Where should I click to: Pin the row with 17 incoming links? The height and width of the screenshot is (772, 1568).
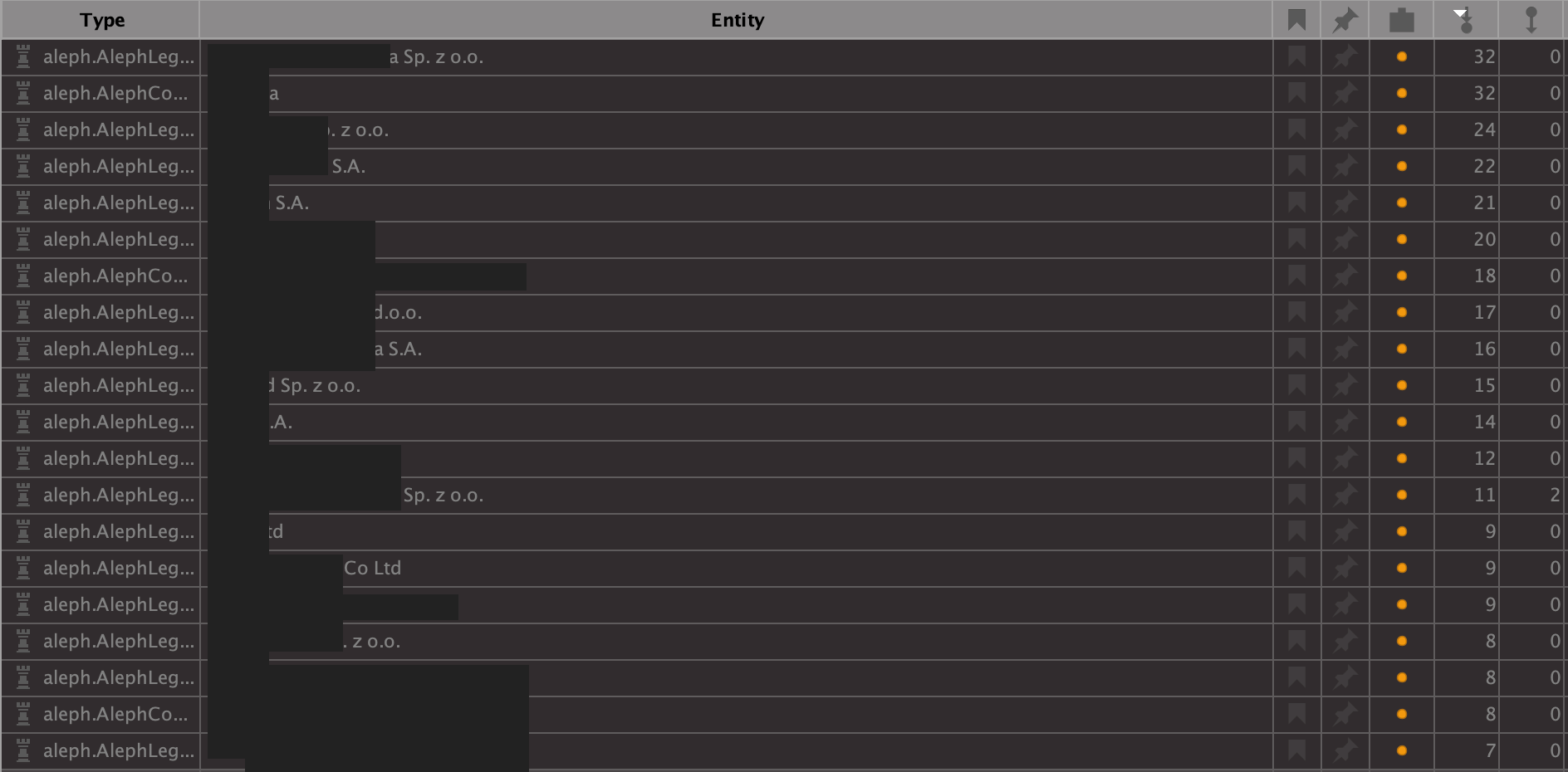pos(1345,312)
